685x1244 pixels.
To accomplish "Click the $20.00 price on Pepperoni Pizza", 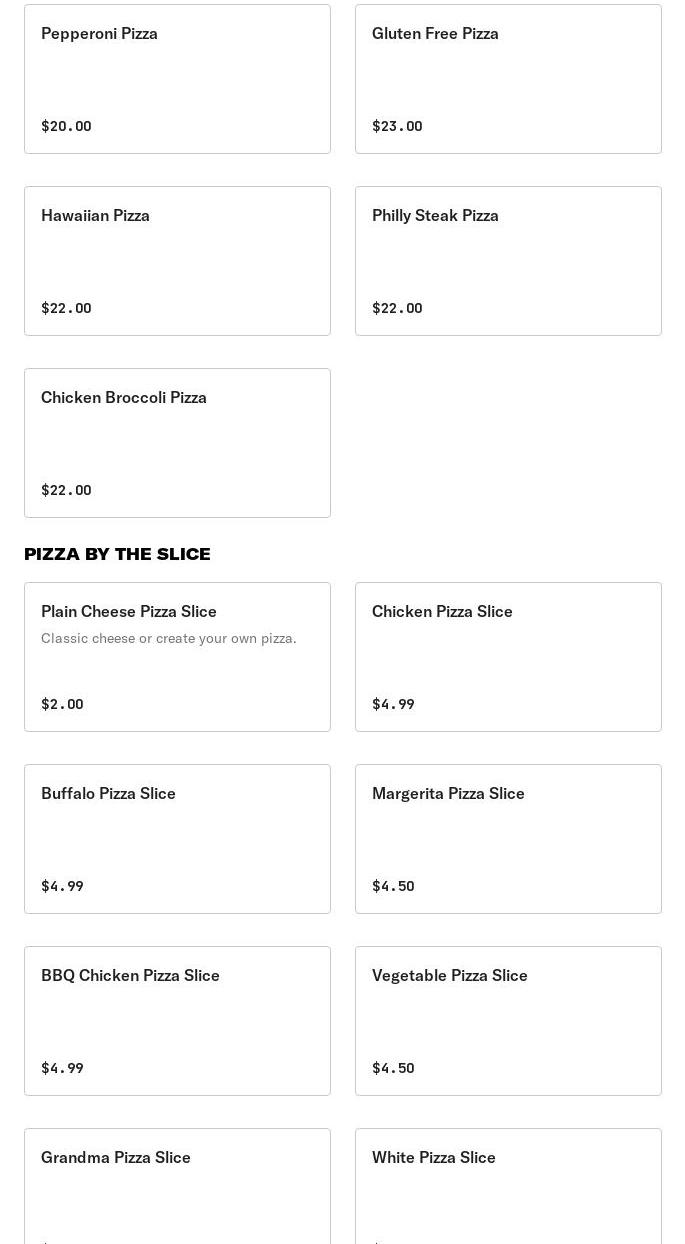I will click(x=66, y=126).
